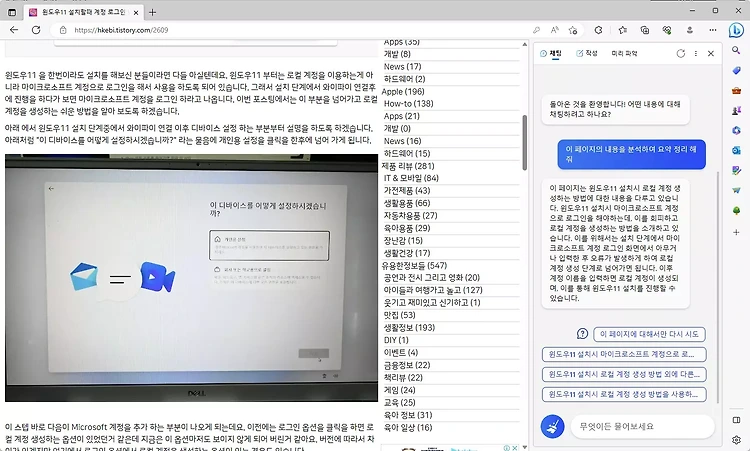The width and height of the screenshot is (750, 451).
Task: Close the Bing chat panel
Action: pos(711,54)
